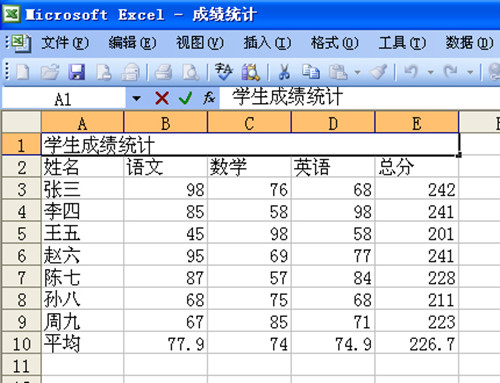Open the 工具(T) menu
500x383 pixels.
coord(402,43)
